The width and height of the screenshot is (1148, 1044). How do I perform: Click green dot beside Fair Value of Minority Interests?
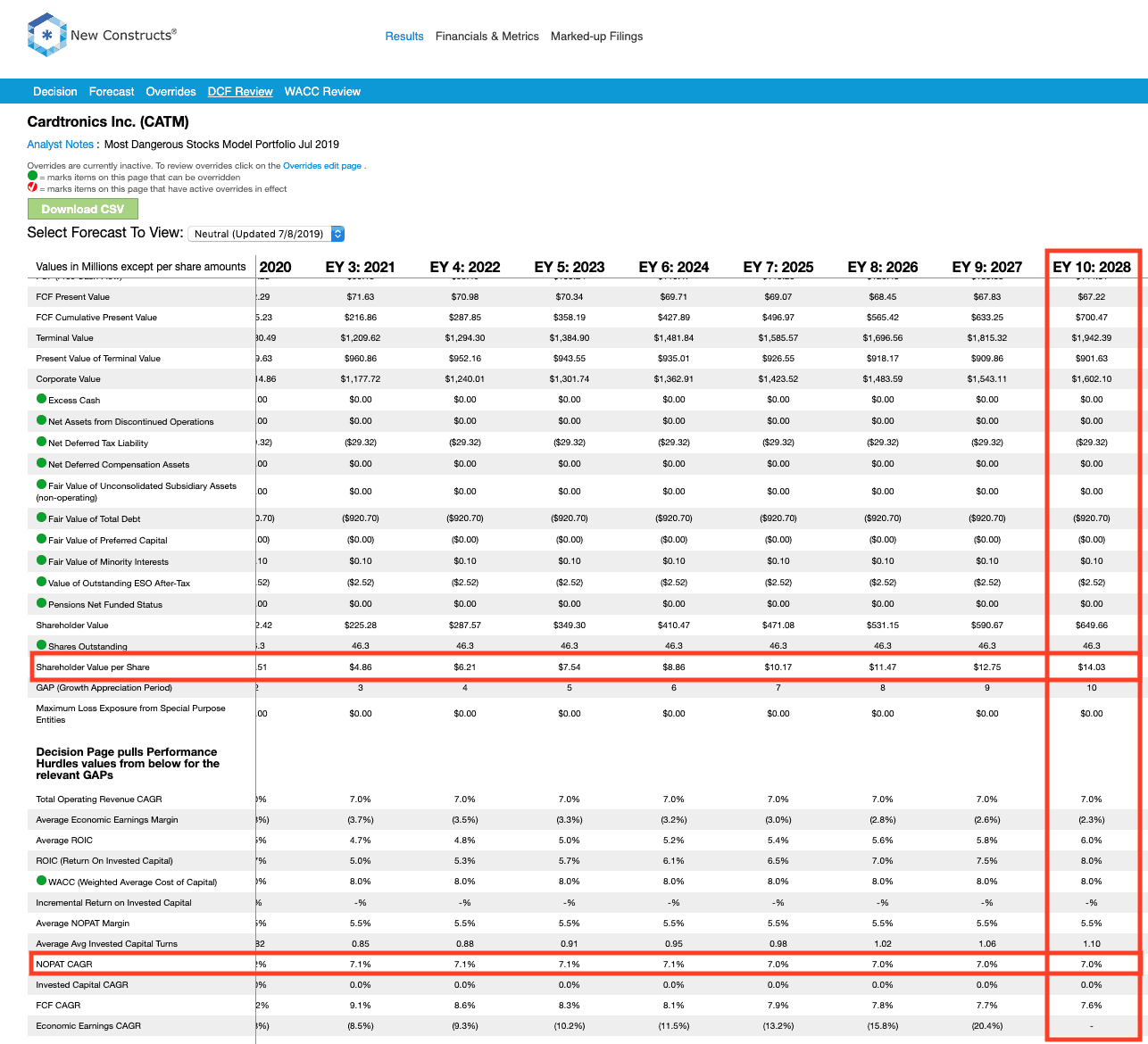point(41,560)
